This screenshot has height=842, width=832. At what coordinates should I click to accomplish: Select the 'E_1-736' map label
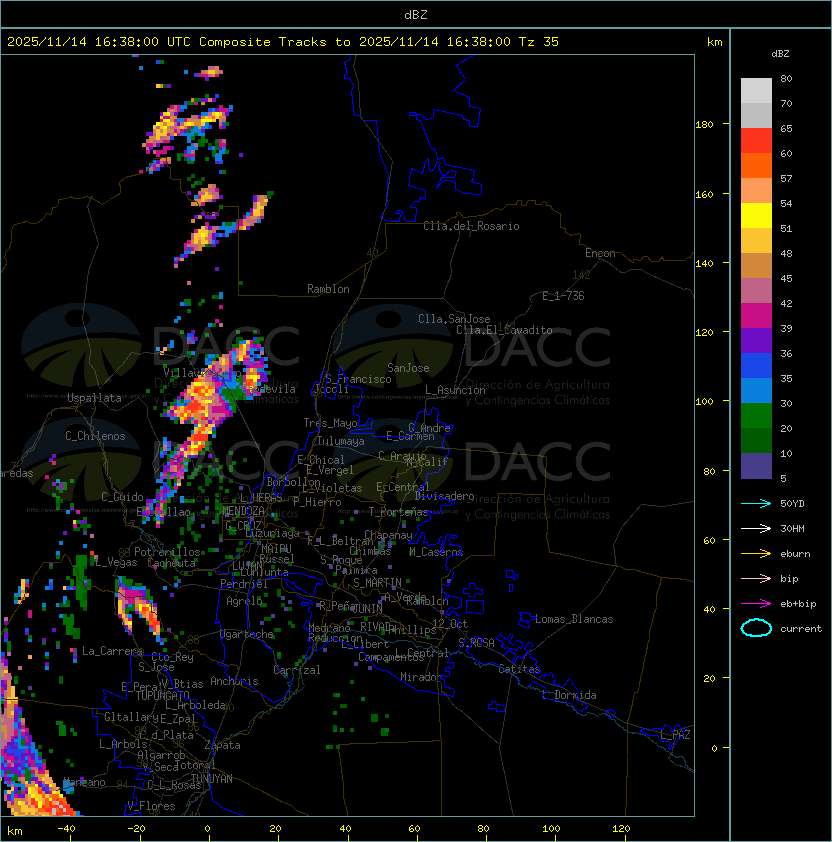tap(563, 296)
